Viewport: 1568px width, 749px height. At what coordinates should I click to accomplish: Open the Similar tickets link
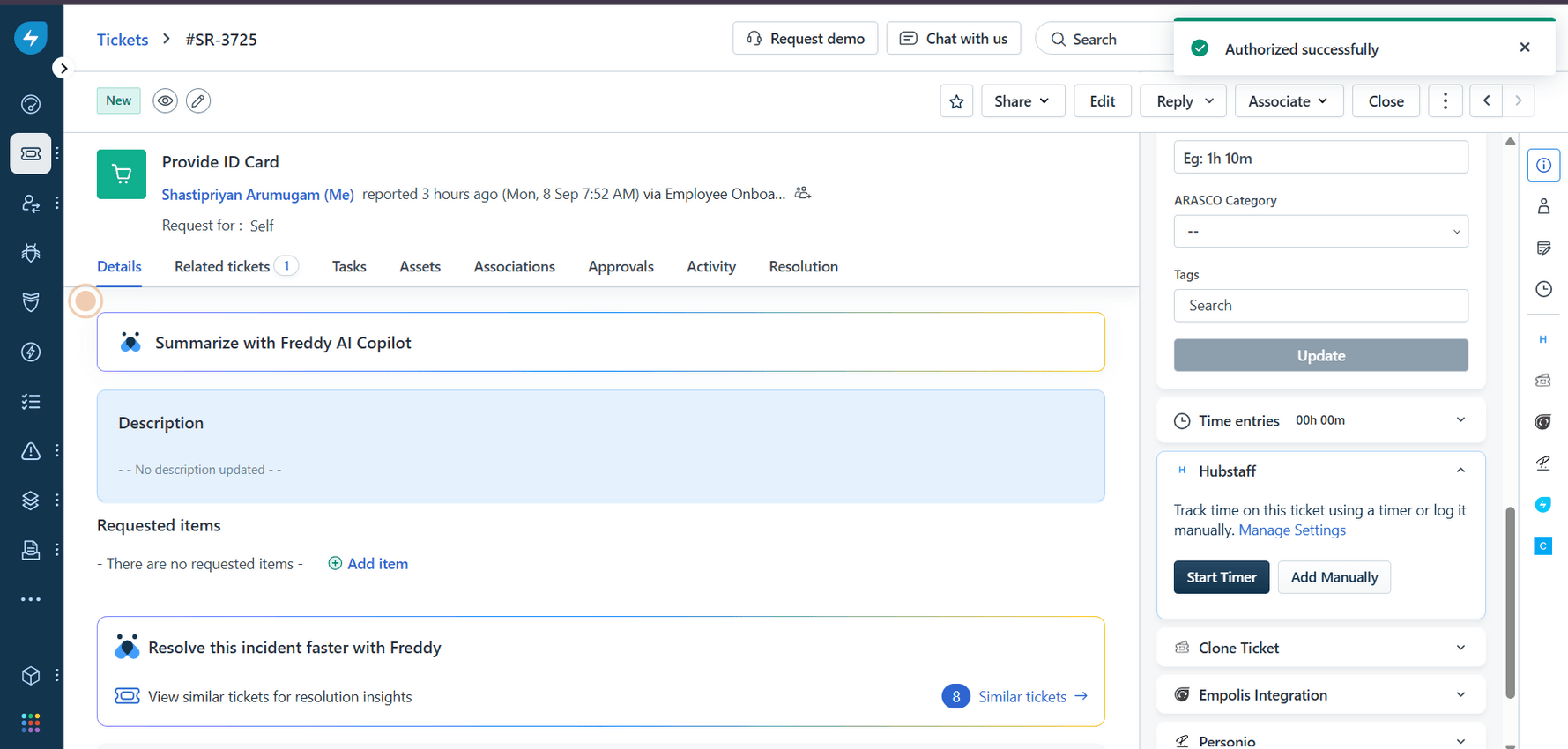click(x=1033, y=697)
